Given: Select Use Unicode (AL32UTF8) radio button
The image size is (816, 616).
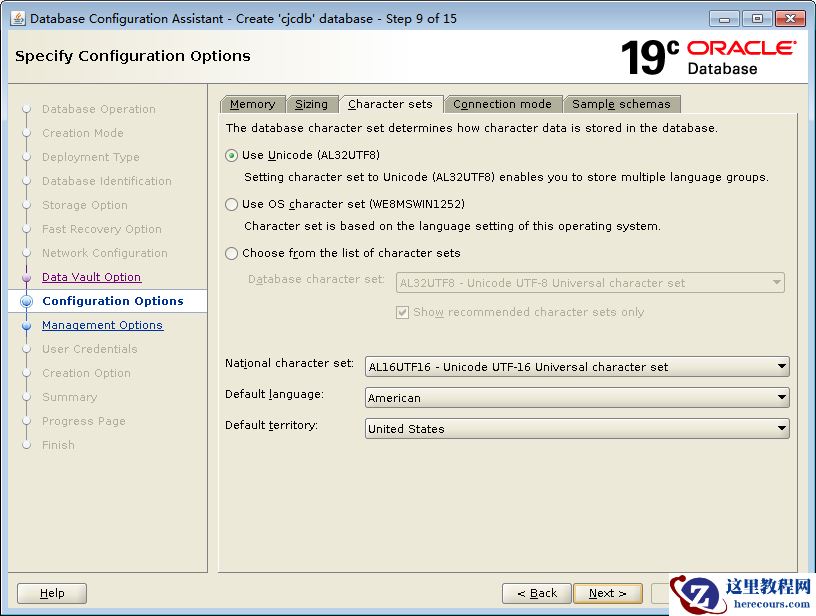Looking at the screenshot, I should click(232, 156).
